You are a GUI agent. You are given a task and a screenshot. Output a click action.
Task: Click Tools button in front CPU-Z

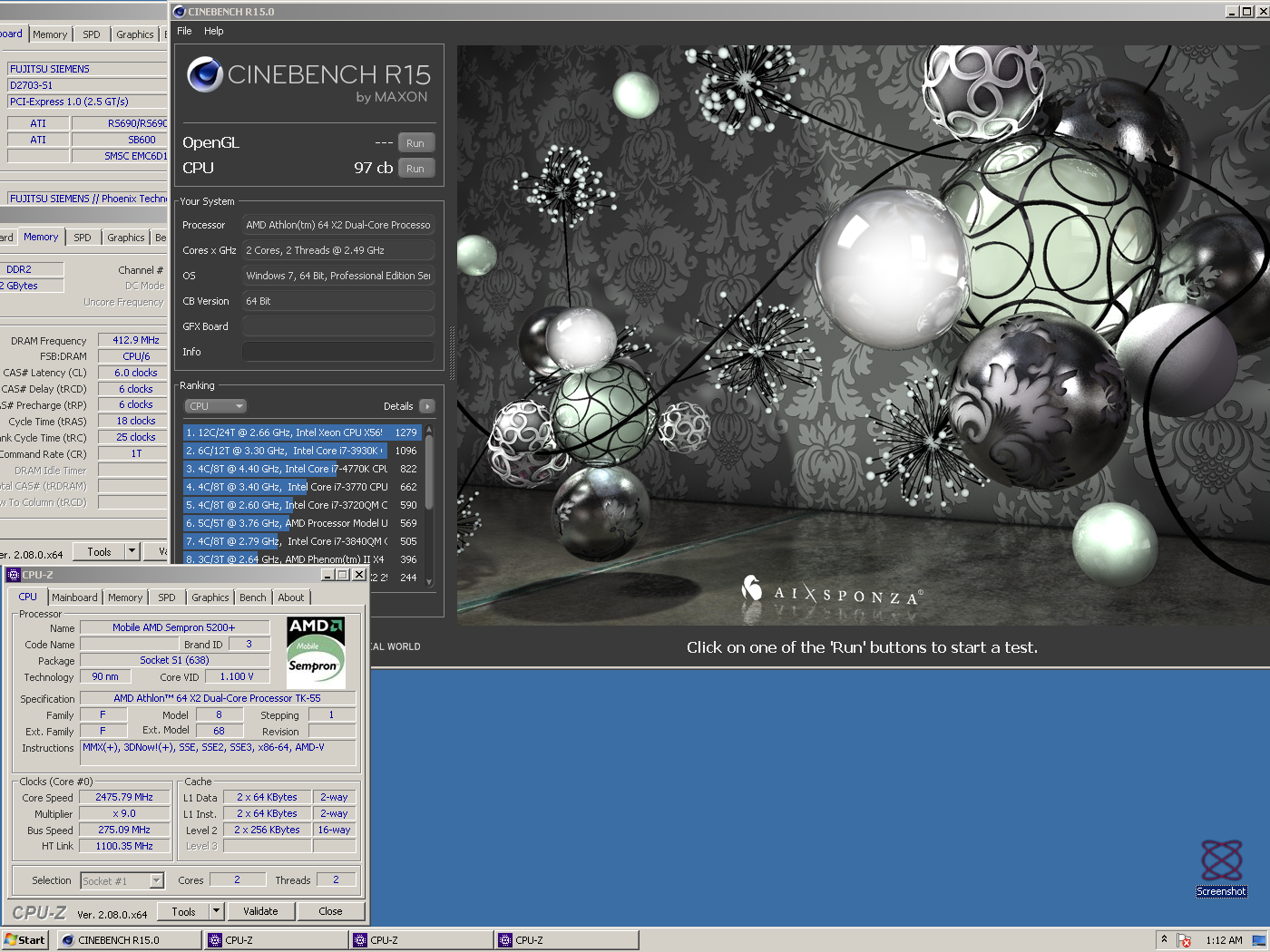tap(184, 911)
